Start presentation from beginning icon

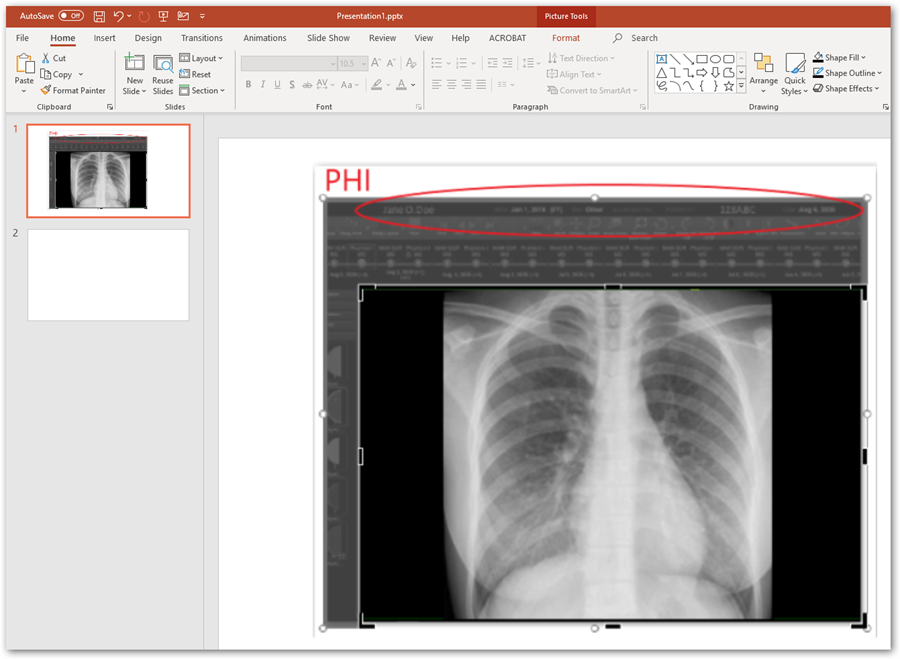coord(163,16)
